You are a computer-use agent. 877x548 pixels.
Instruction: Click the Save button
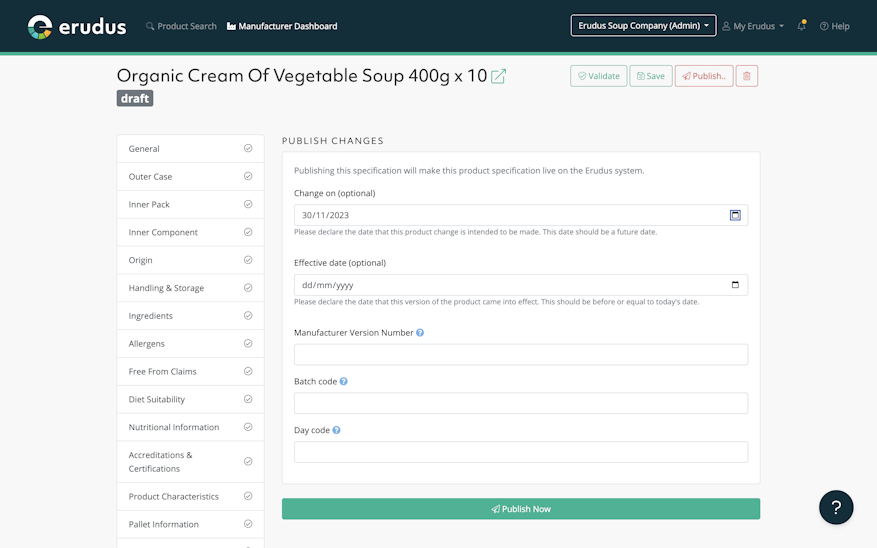(x=650, y=76)
